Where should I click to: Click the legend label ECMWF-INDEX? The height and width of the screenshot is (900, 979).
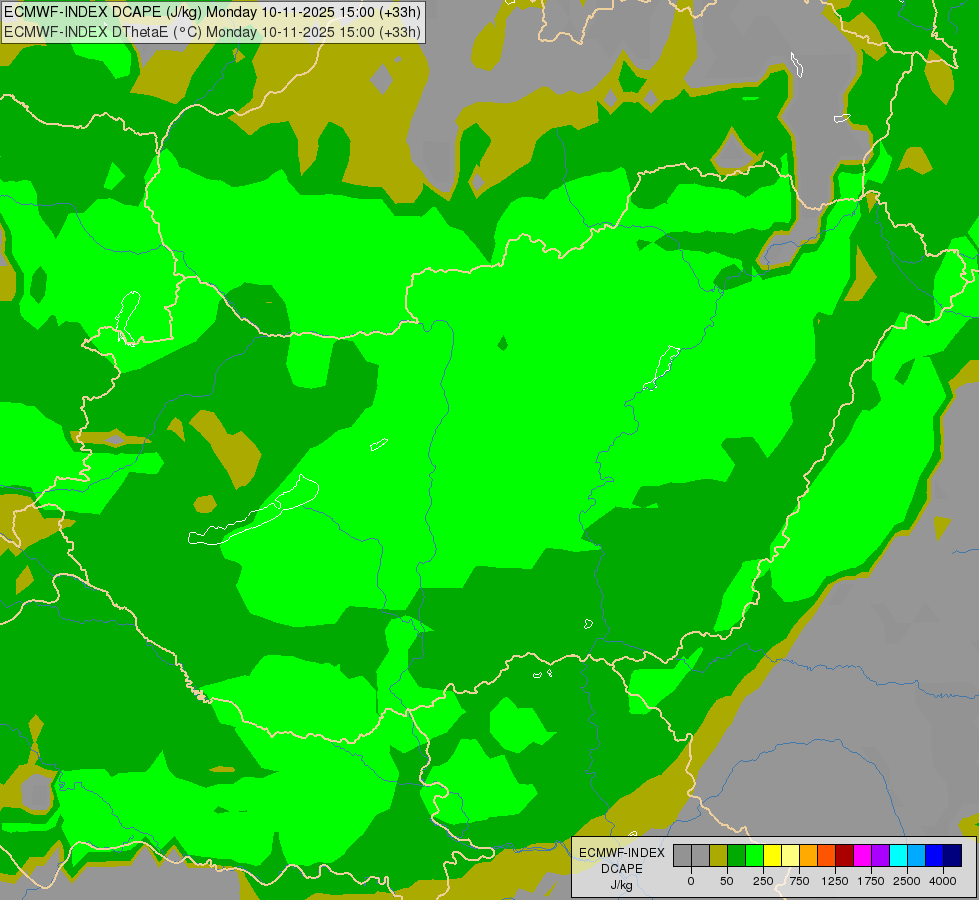click(x=622, y=853)
